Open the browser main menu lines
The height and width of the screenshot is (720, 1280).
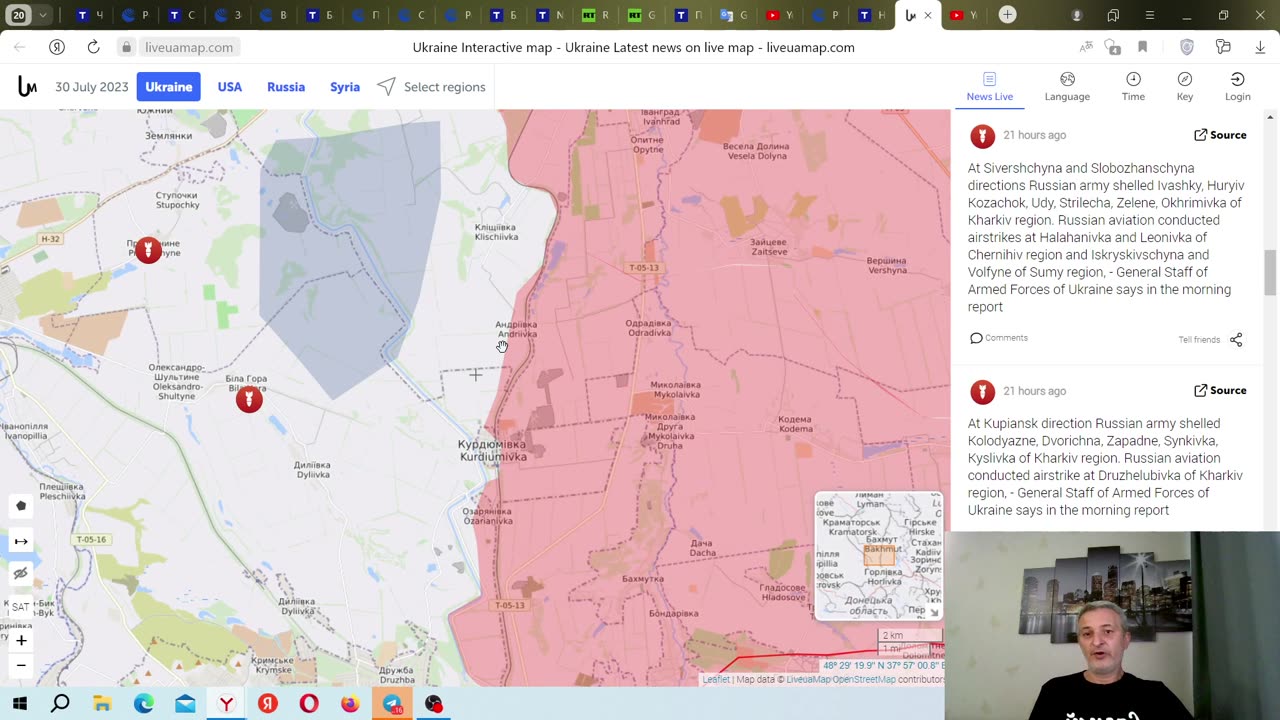coord(1150,15)
